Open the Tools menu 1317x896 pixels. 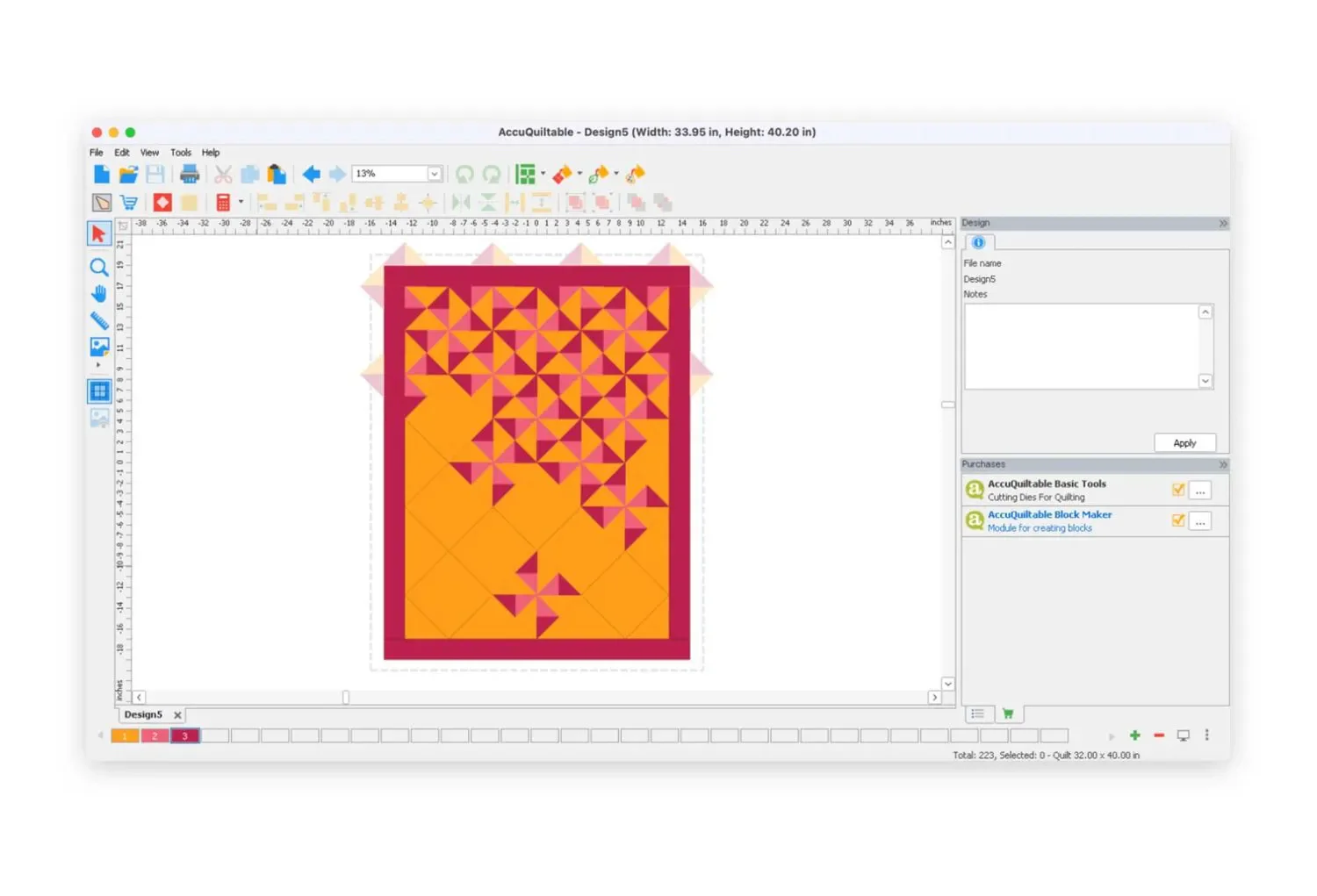tap(181, 153)
